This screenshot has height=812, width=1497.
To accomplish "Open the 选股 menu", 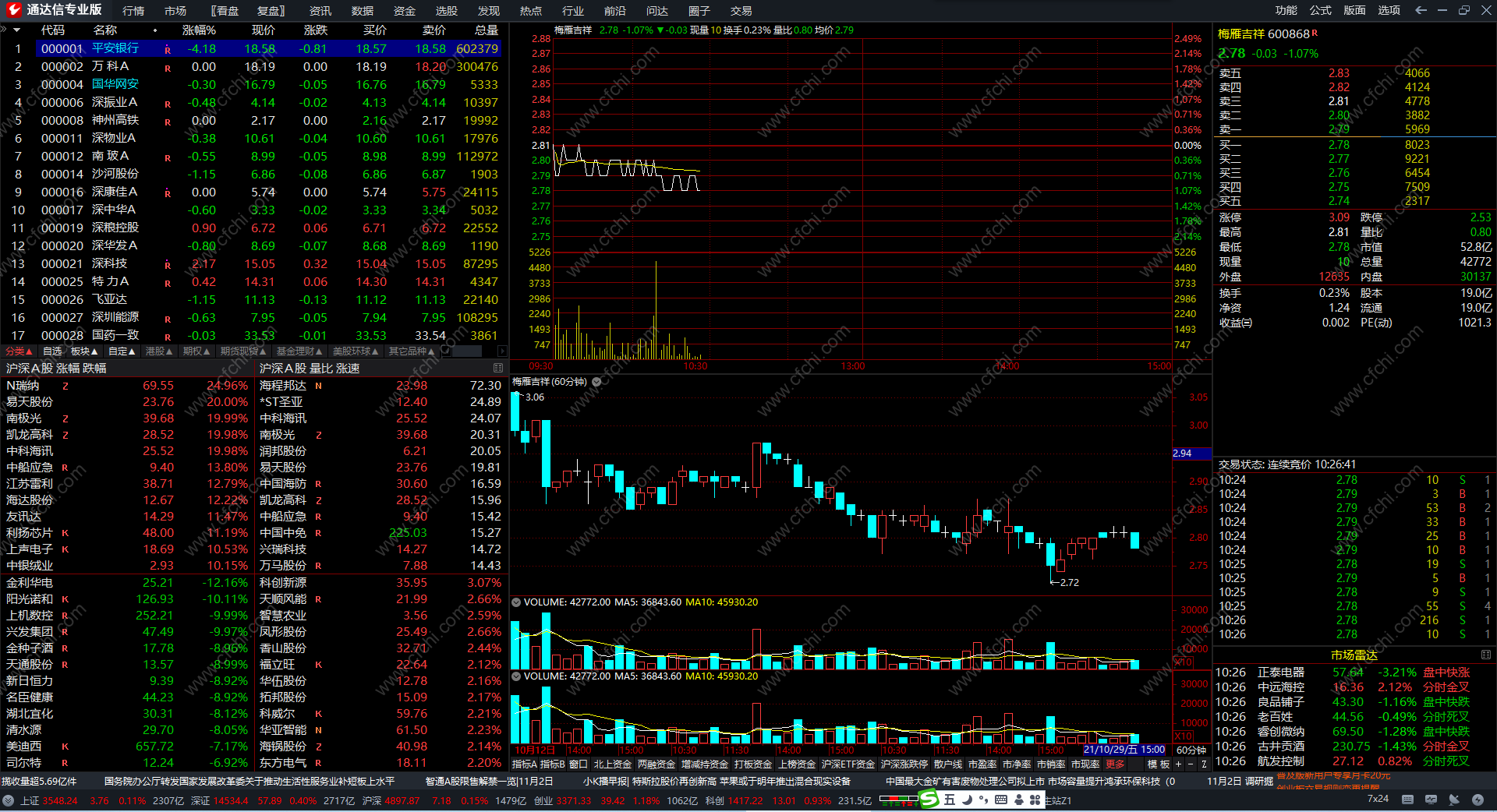I will click(447, 11).
